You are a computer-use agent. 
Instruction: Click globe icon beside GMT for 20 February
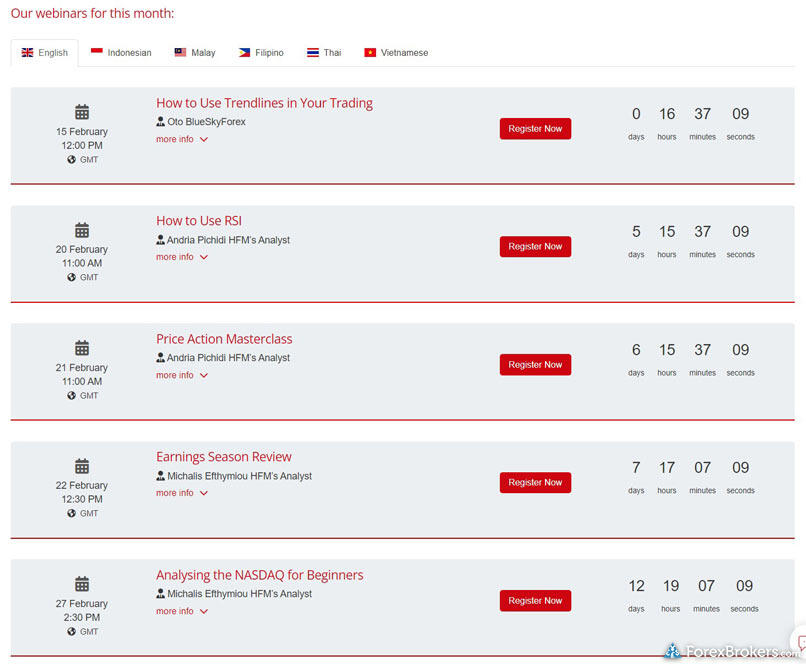click(71, 277)
